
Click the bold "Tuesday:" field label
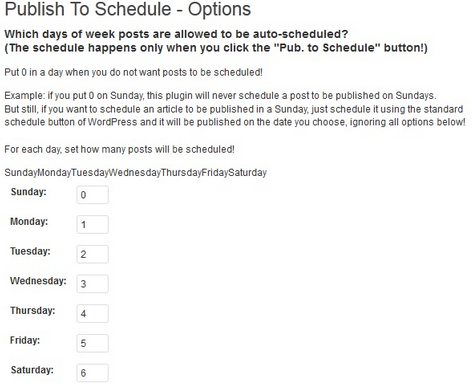[30, 251]
